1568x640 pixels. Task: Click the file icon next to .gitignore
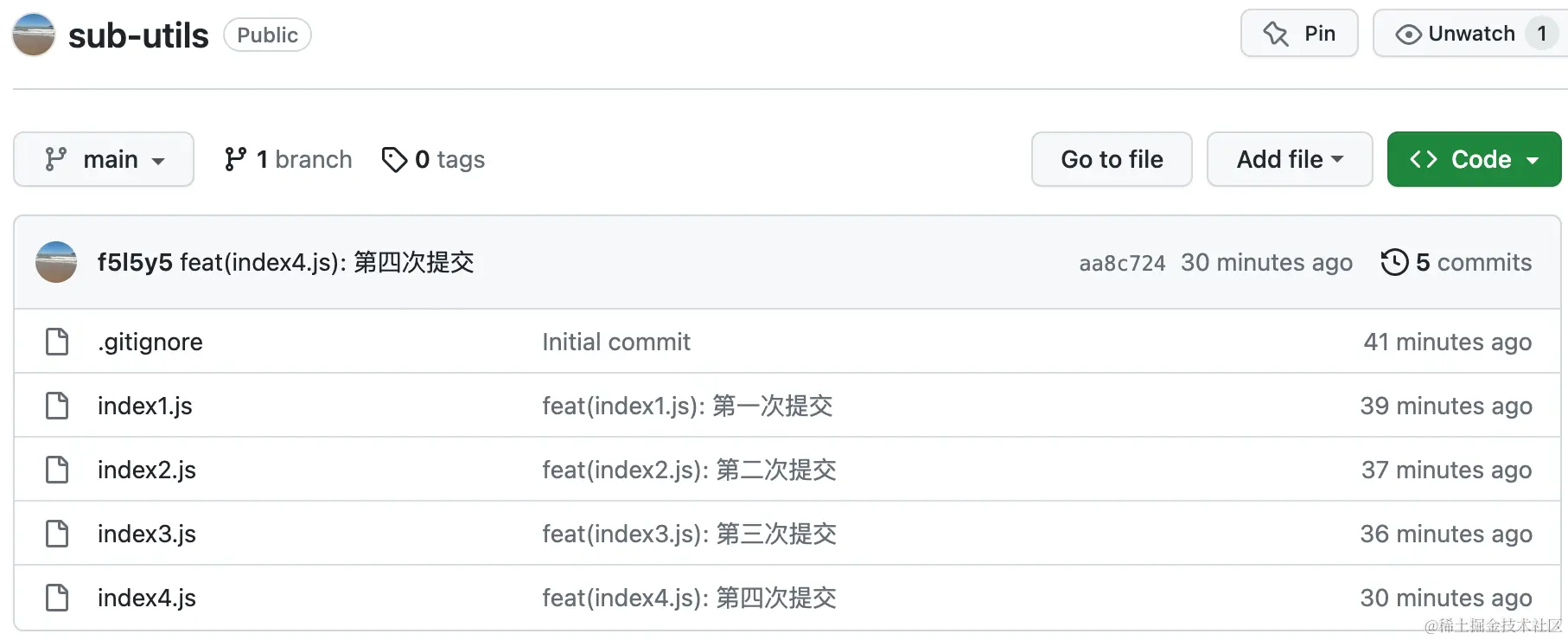click(x=57, y=342)
